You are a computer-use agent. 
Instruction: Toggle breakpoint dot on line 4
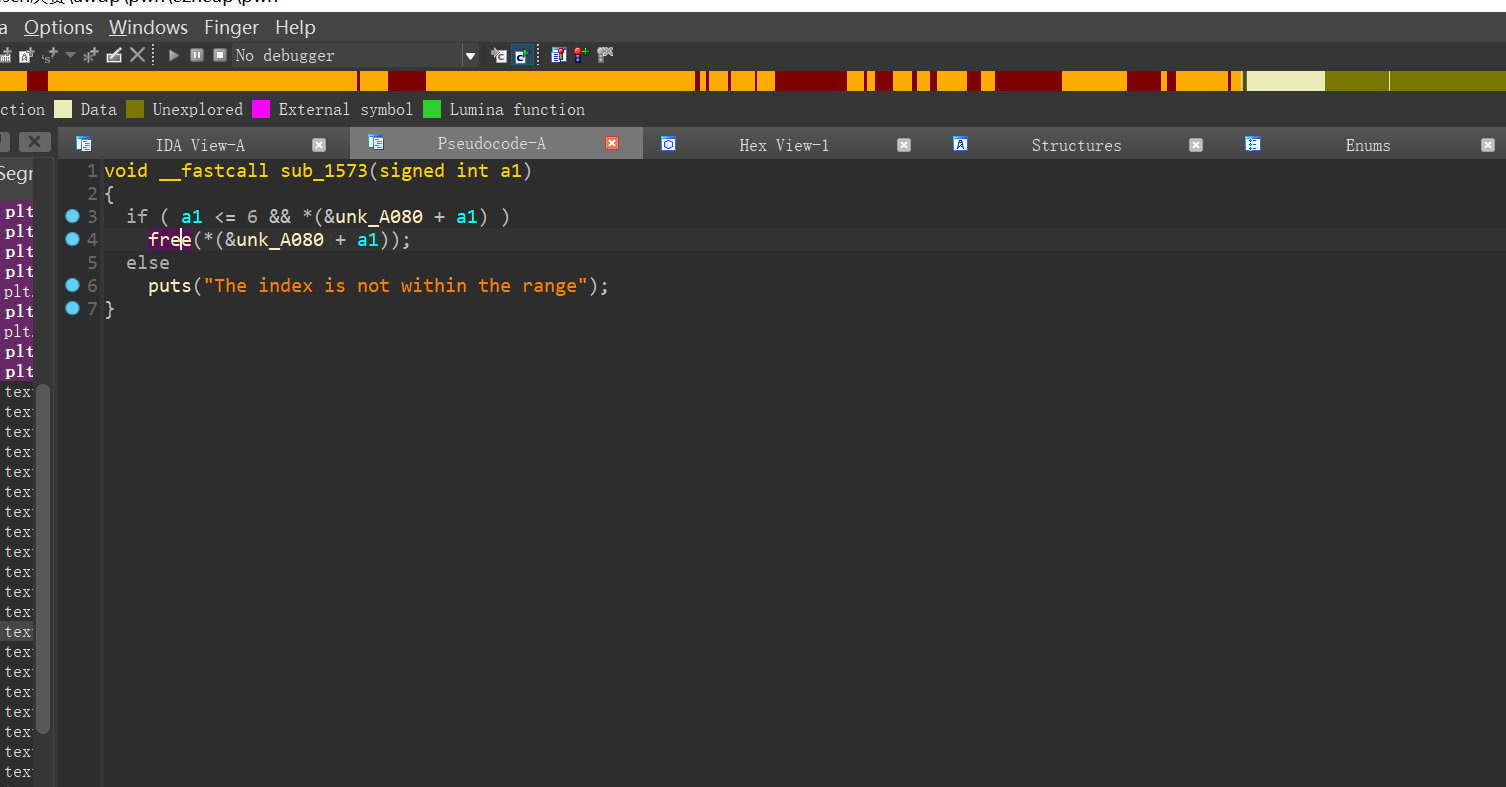click(x=72, y=239)
